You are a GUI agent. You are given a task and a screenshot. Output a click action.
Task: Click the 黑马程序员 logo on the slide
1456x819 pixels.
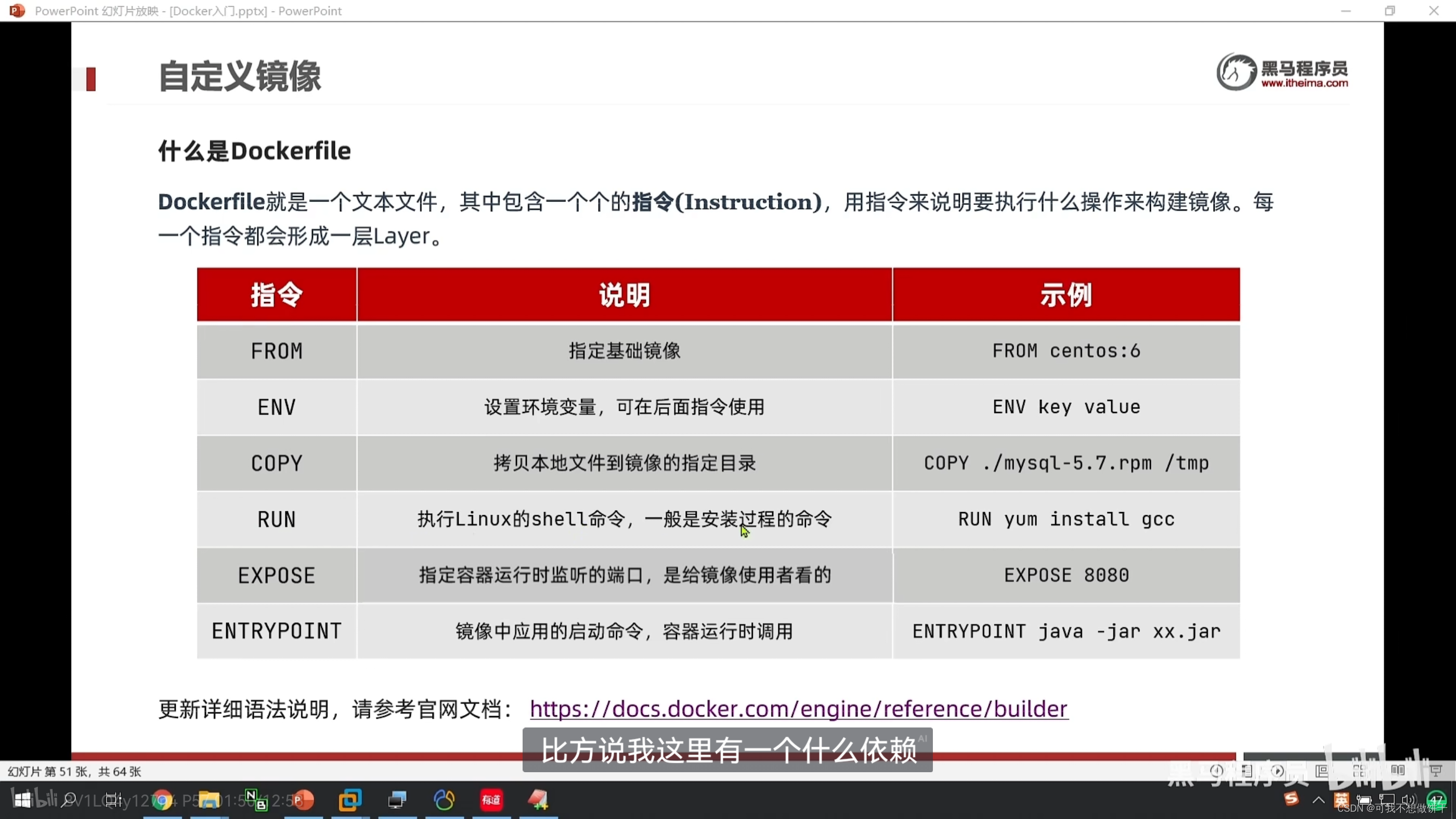1282,72
